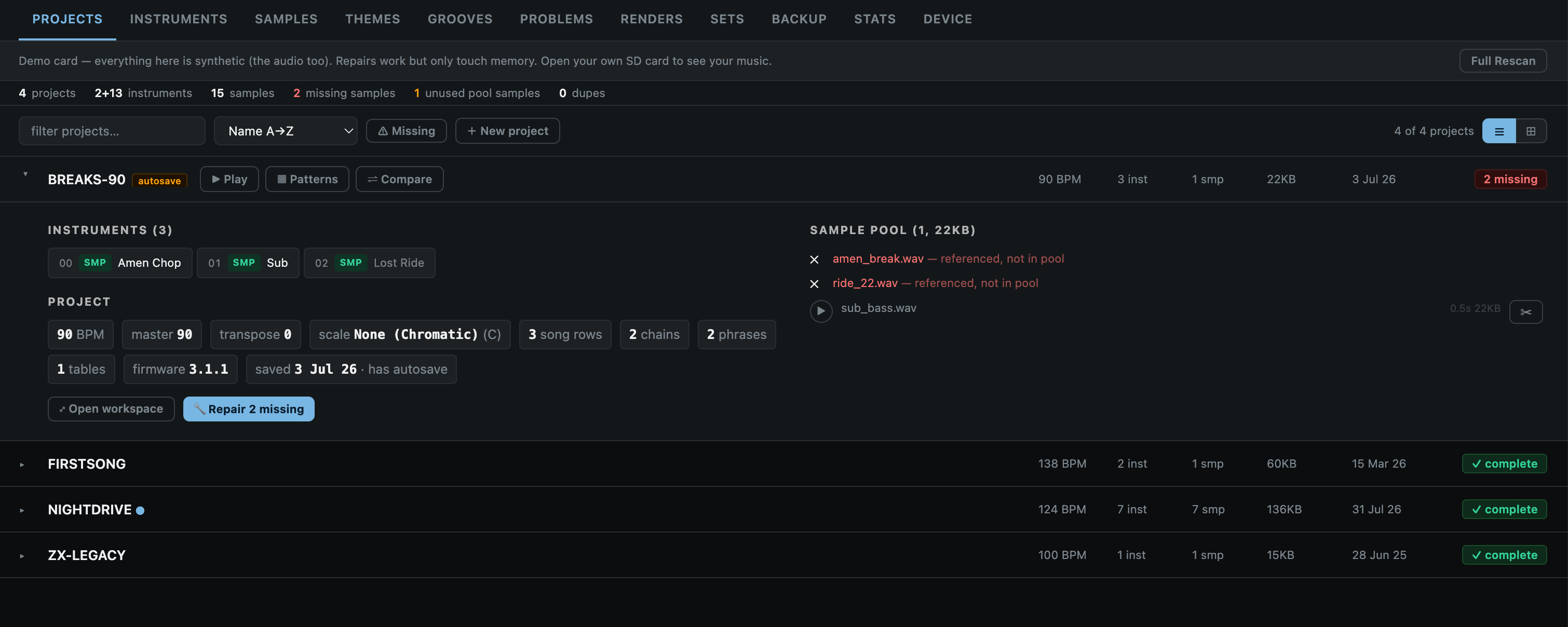Open the Name A→Z sort dropdown
This screenshot has width=1568, height=627.
click(x=286, y=131)
